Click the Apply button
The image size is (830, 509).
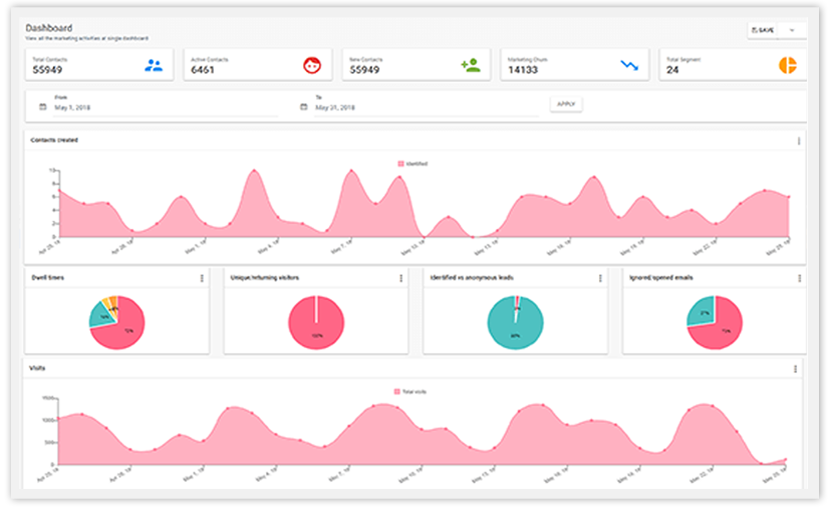[x=566, y=104]
